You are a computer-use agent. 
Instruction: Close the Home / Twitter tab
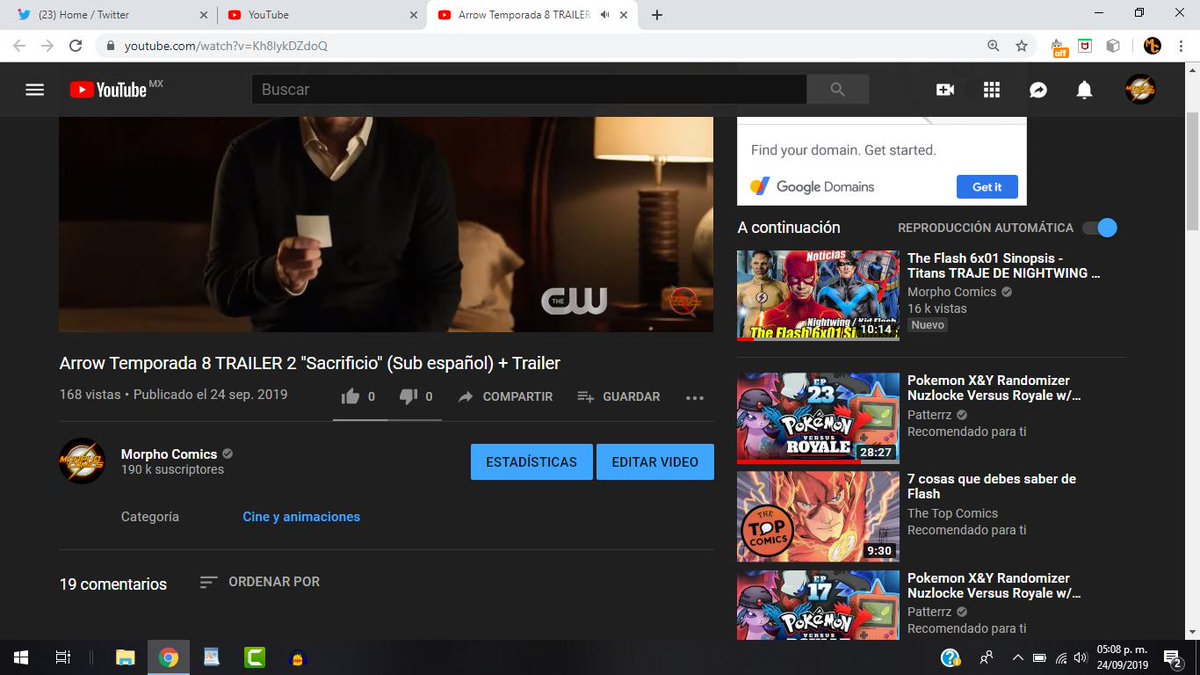pos(204,15)
